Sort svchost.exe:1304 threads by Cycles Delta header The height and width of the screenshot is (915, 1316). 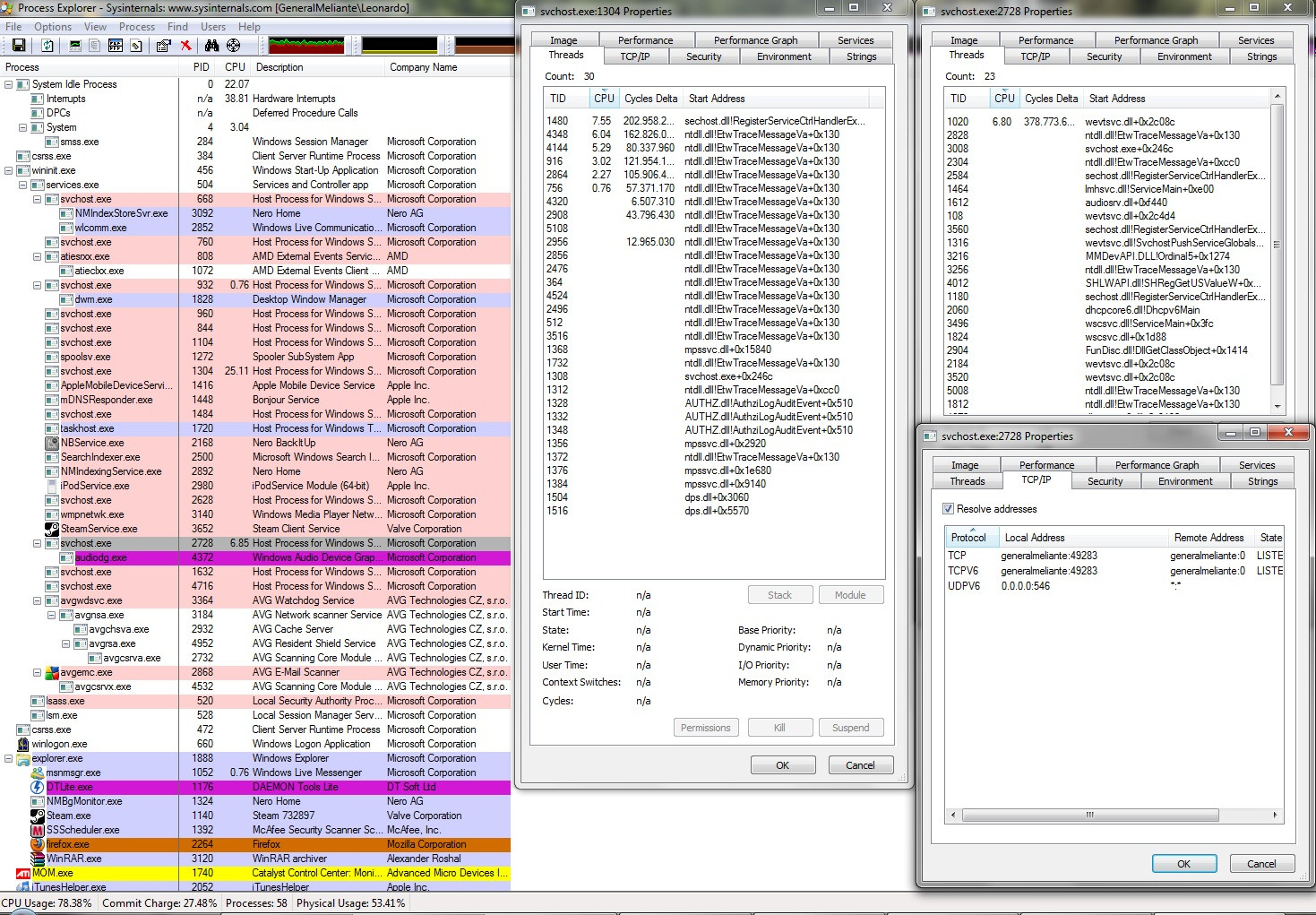(650, 99)
